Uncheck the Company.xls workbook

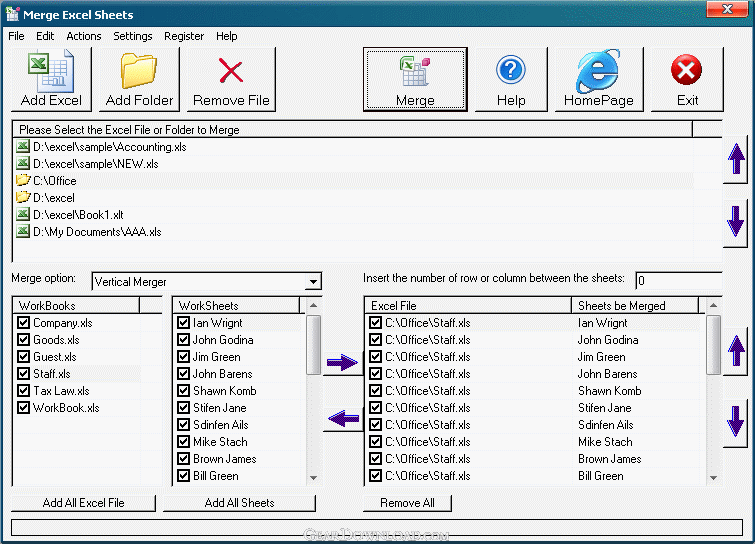point(23,323)
